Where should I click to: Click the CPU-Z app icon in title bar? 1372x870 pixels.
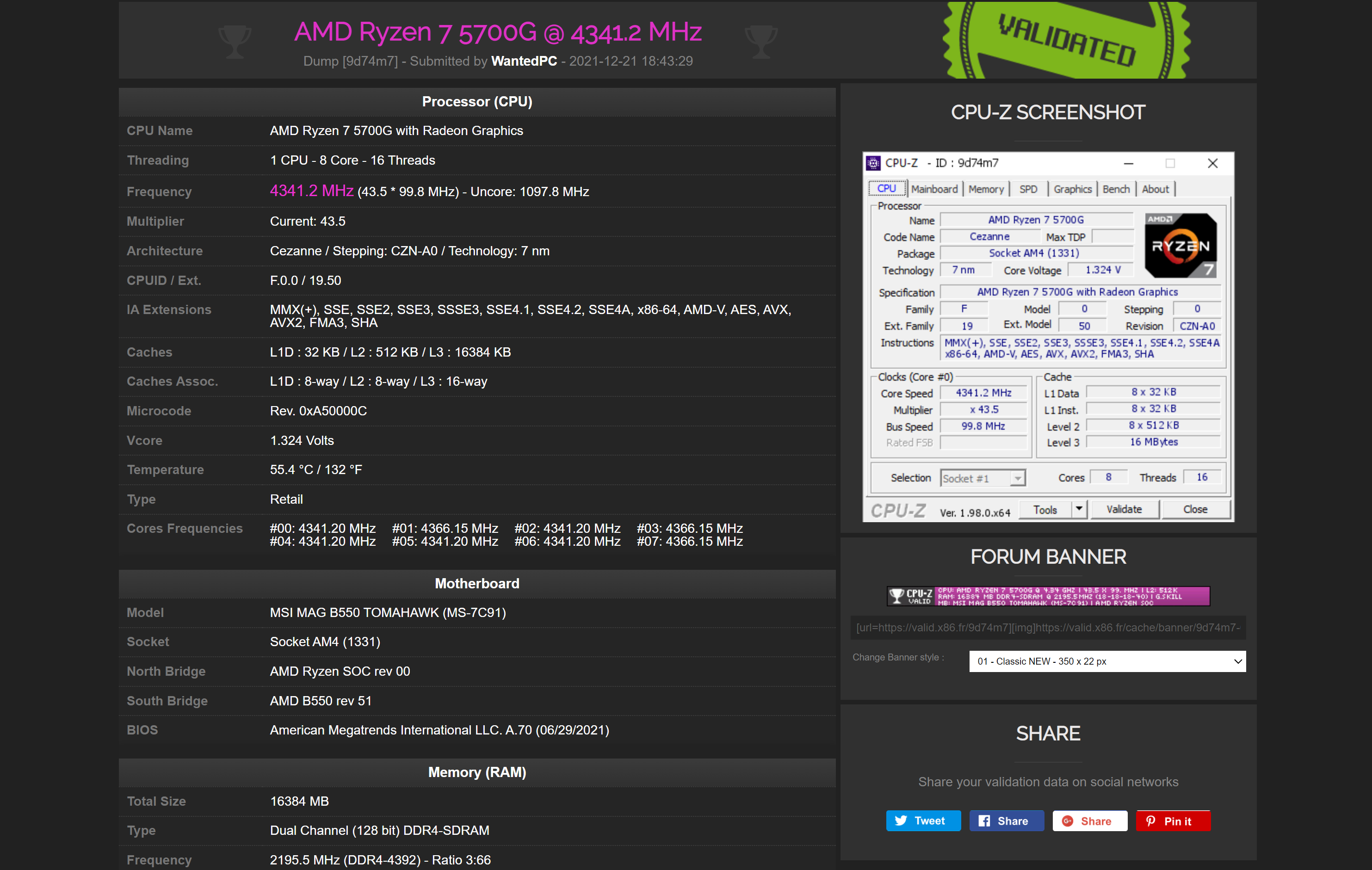point(873,163)
